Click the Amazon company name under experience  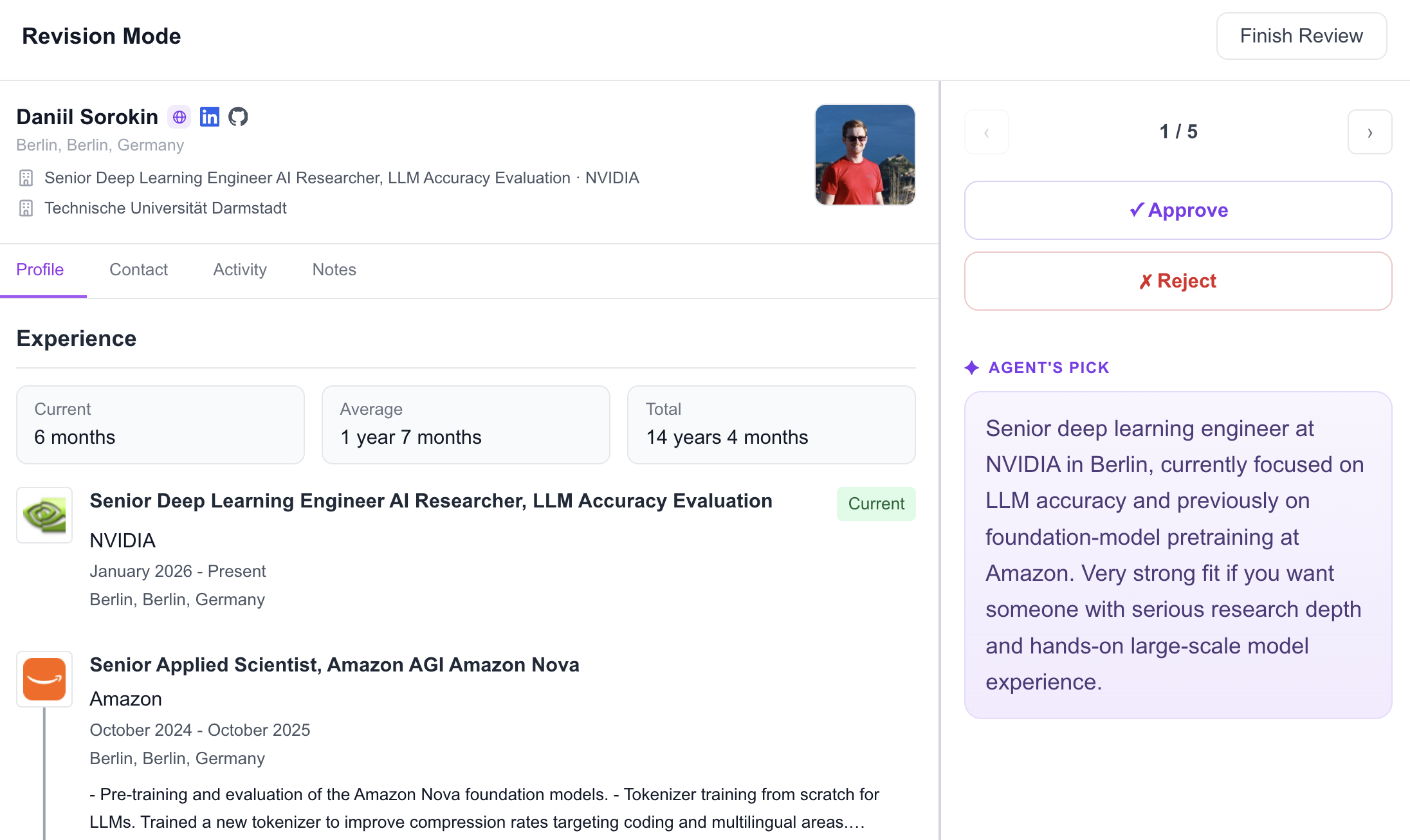[126, 699]
